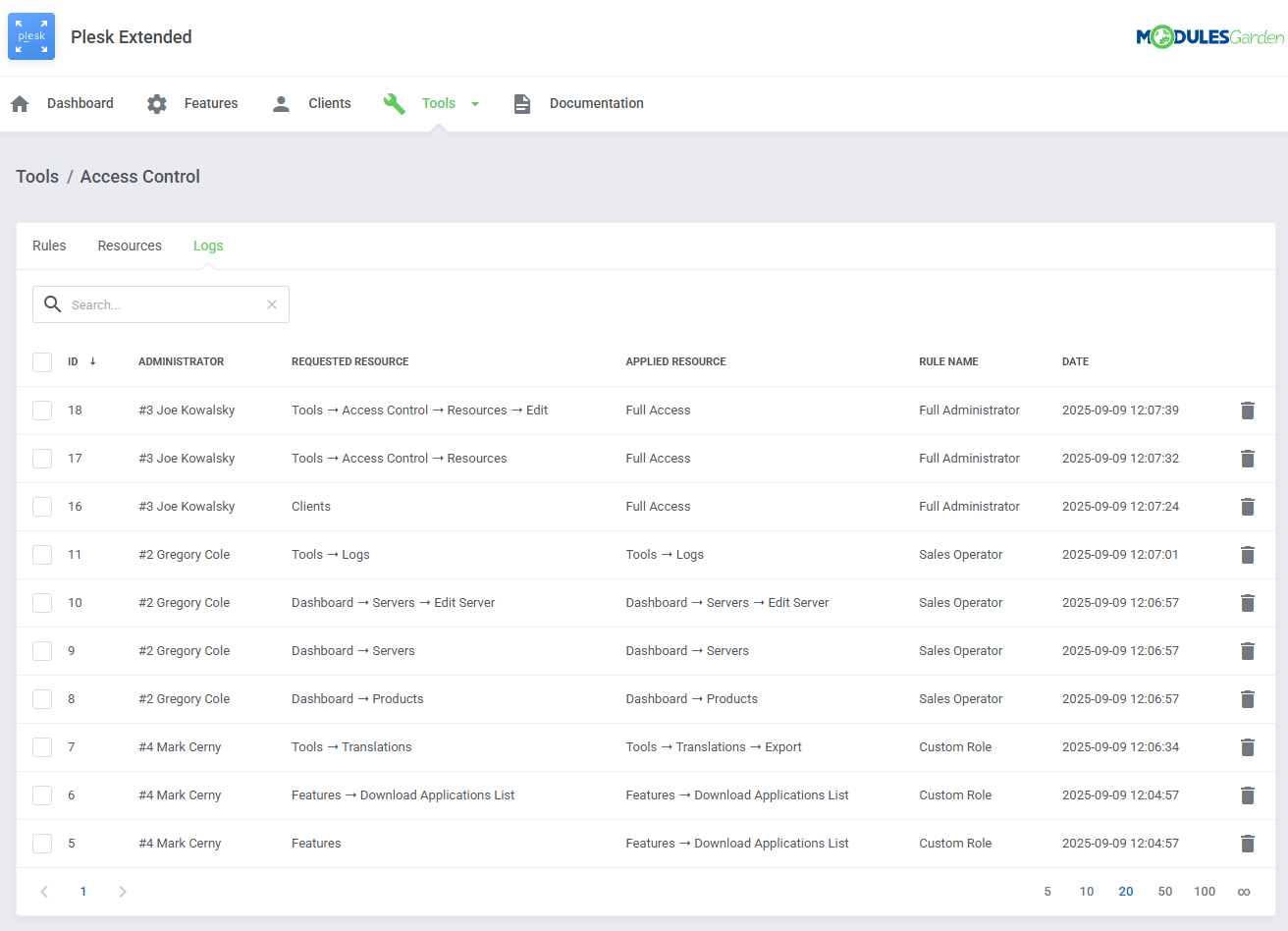Image resolution: width=1288 pixels, height=931 pixels.
Task: Set page size to 100 entries
Action: click(x=1205, y=891)
